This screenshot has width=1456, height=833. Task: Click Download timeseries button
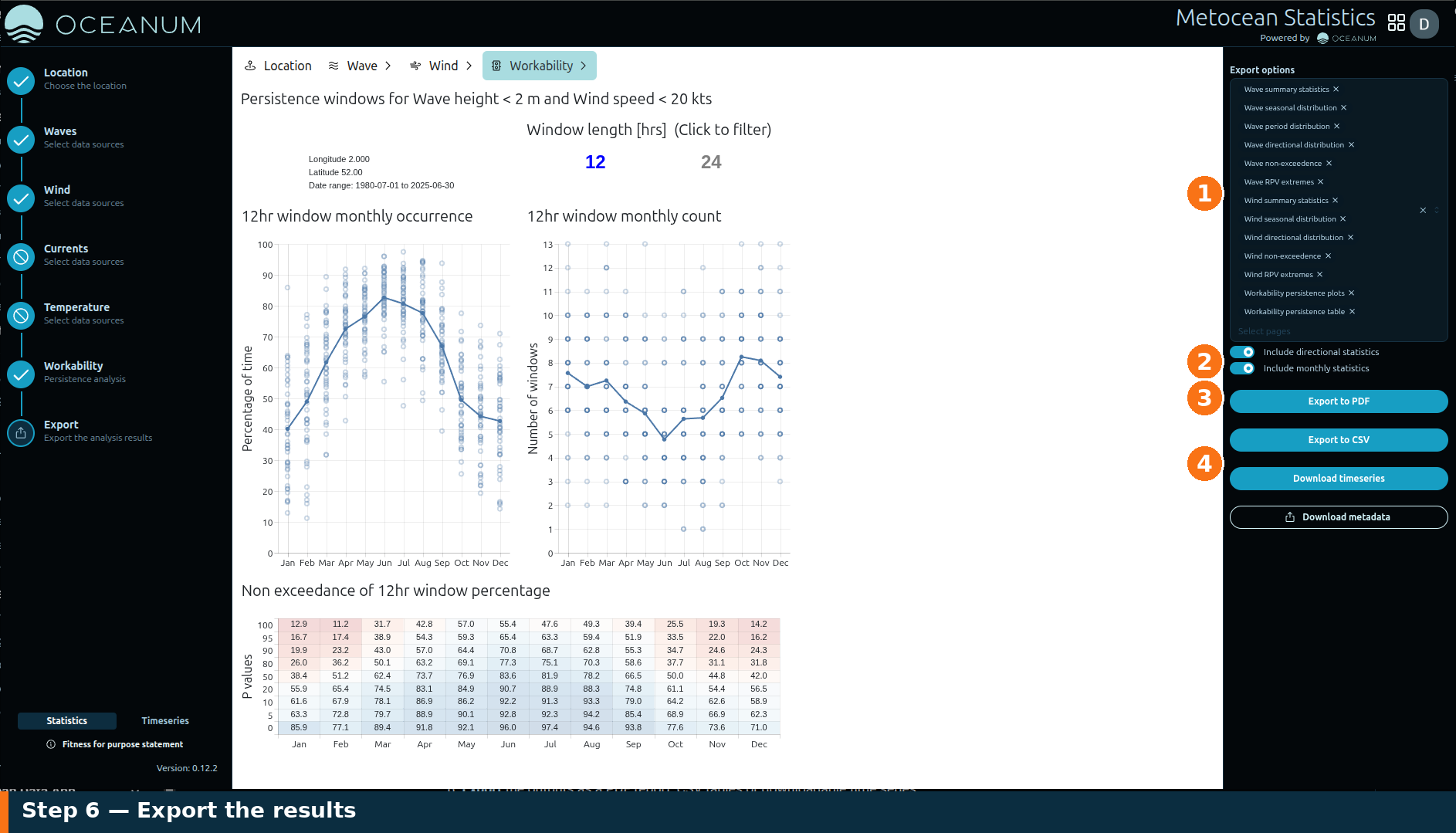click(1339, 479)
